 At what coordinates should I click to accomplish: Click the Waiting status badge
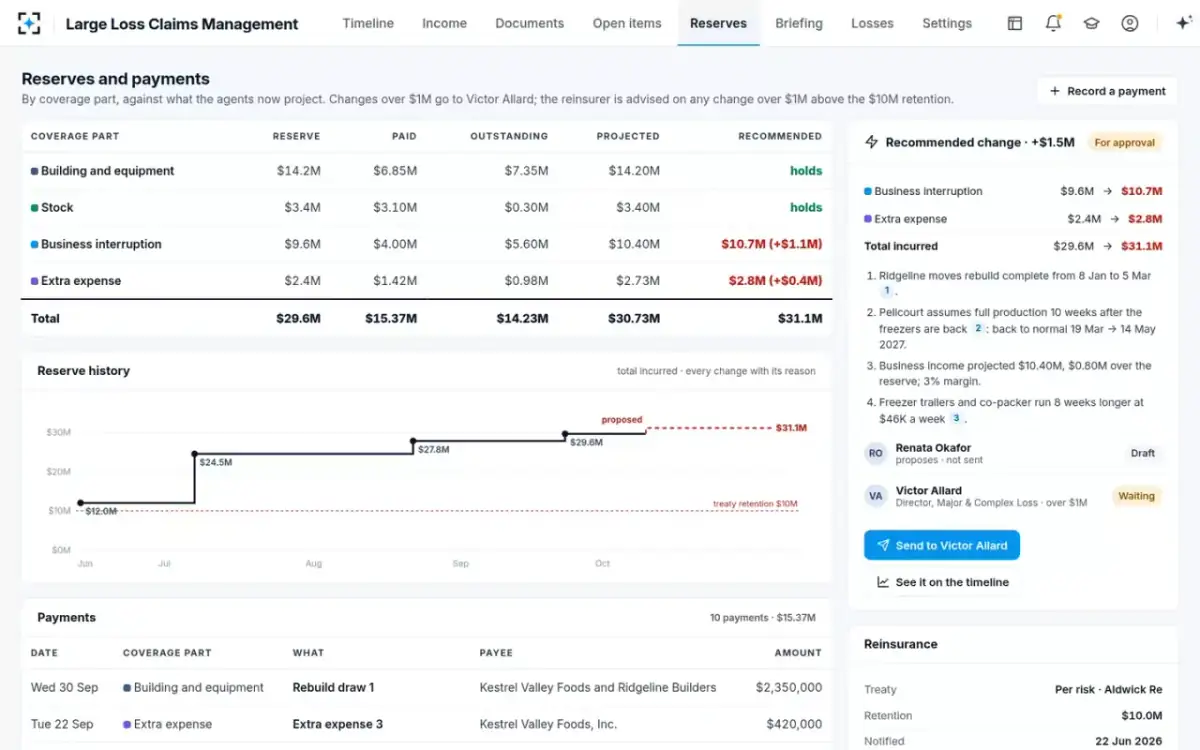click(1136, 496)
